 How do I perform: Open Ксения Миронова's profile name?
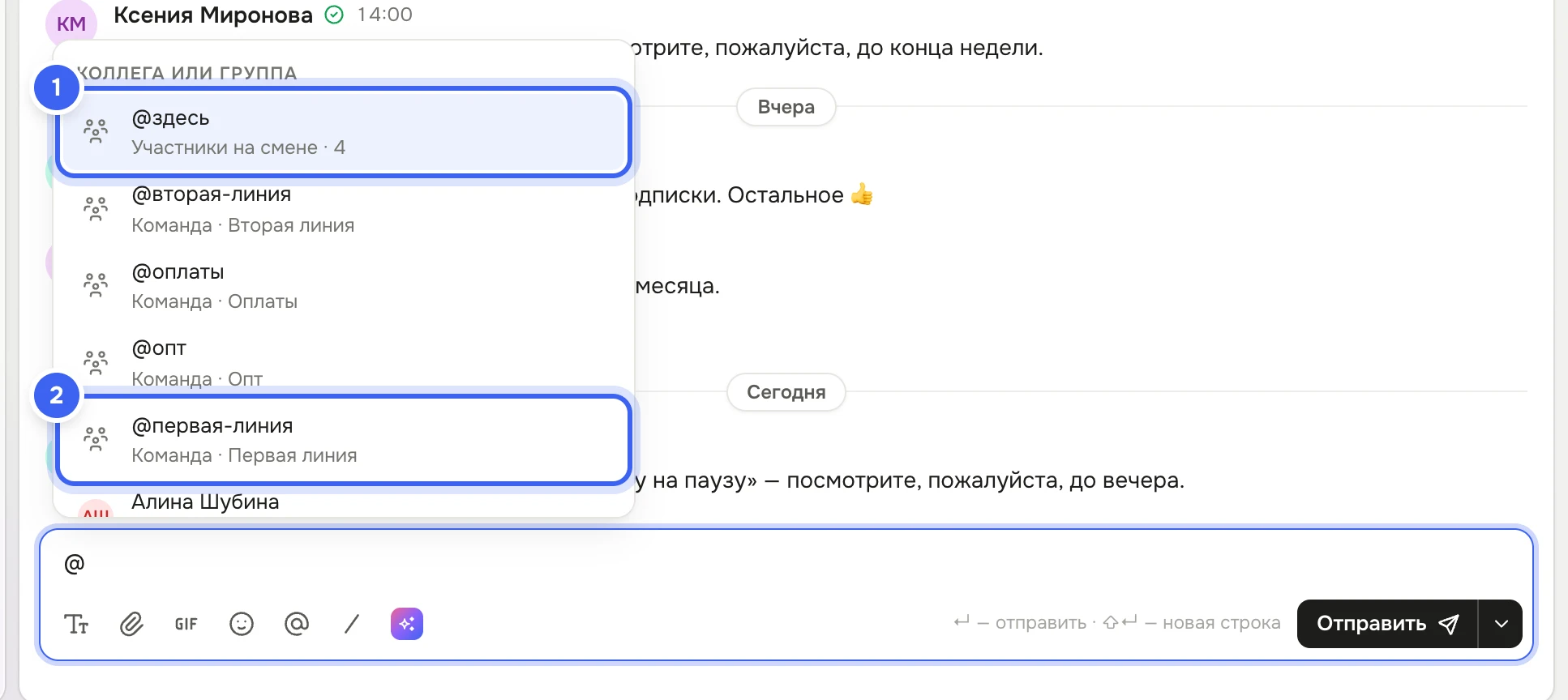[x=213, y=15]
